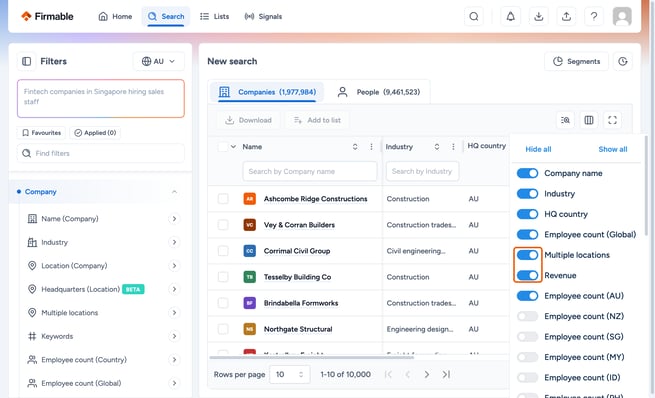Collapse the Company filter section
Screen dimensions: 655x398
pyautogui.click(x=174, y=192)
